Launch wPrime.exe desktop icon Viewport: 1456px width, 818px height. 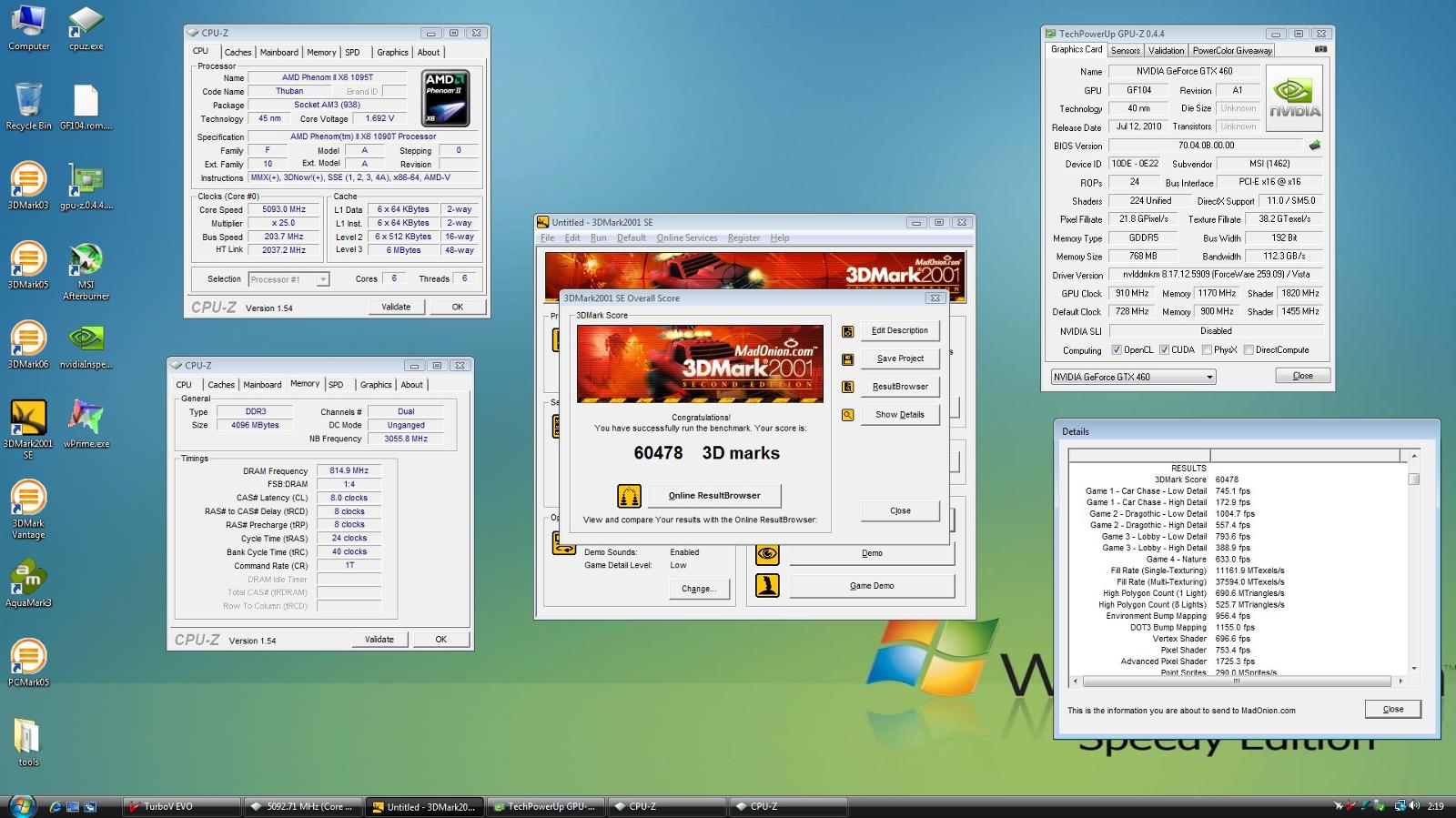[x=86, y=424]
